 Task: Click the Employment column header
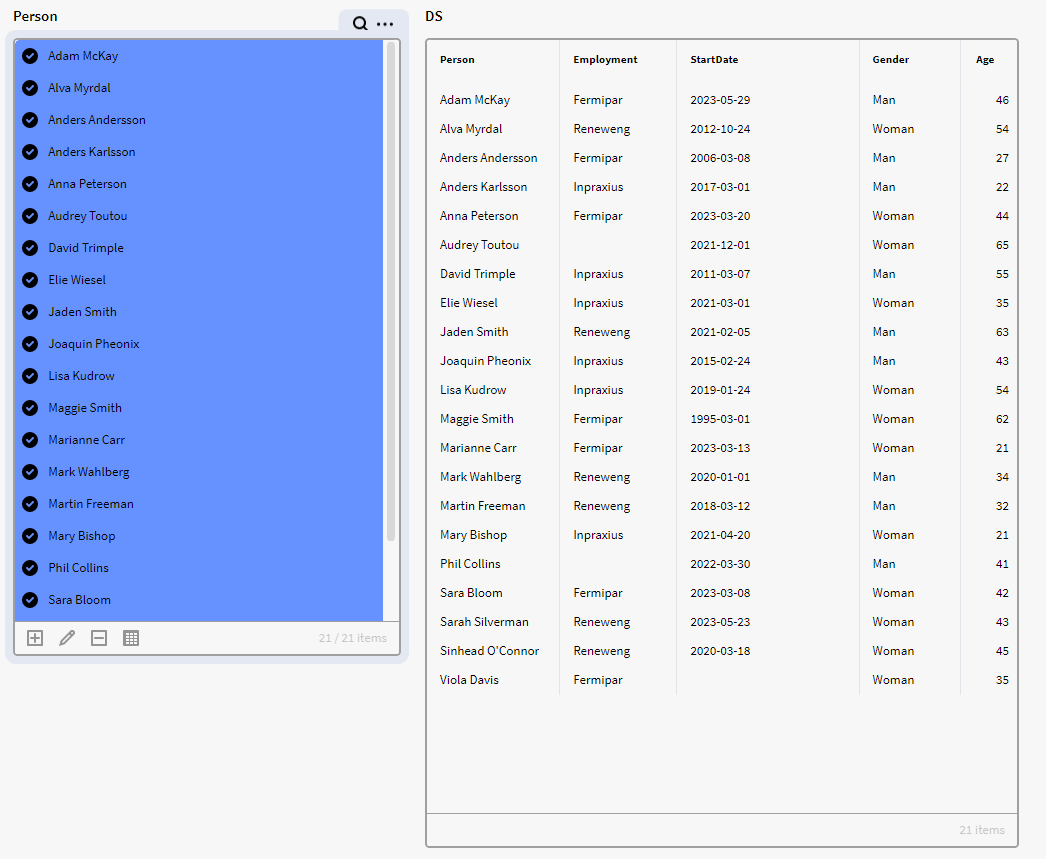pyautogui.click(x=605, y=60)
